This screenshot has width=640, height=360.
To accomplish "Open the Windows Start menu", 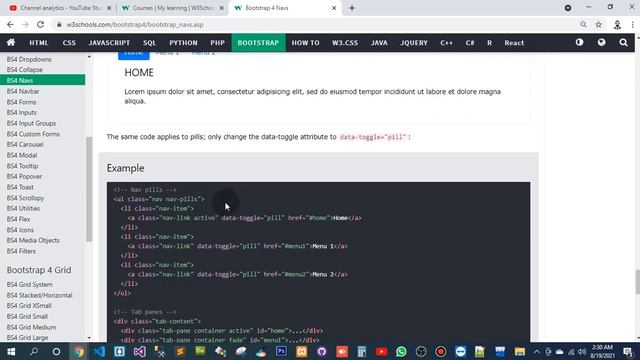I will pos(11,351).
